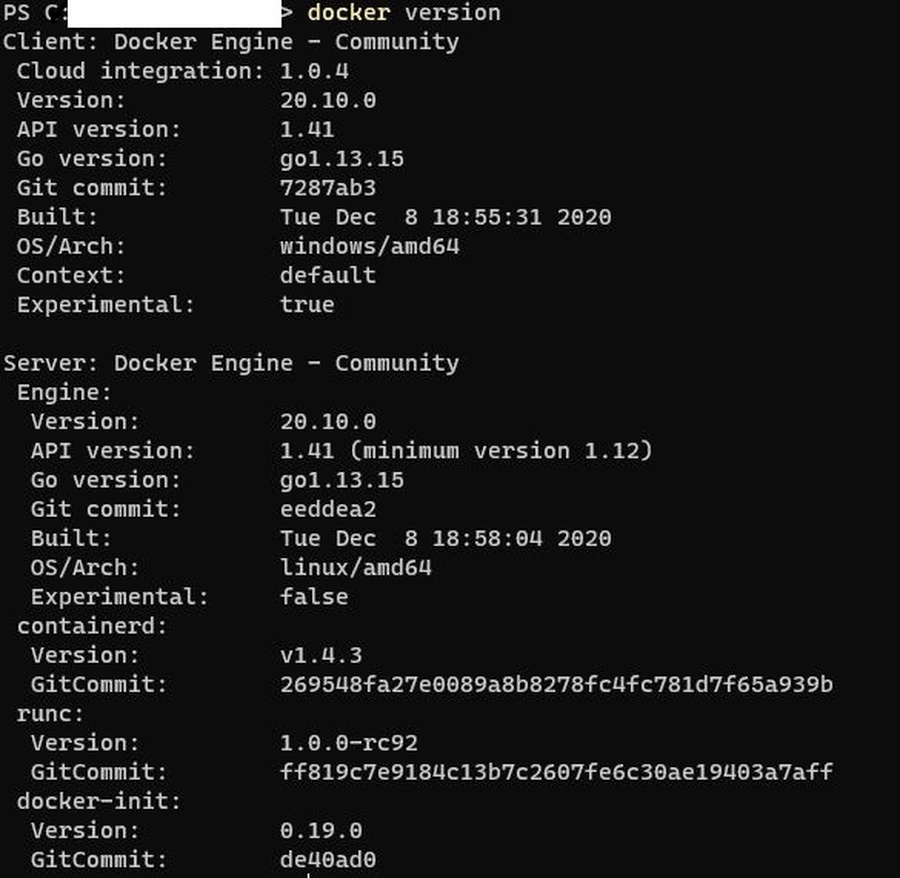Click the server Experimental value 'false'
This screenshot has height=878, width=900.
[314, 597]
